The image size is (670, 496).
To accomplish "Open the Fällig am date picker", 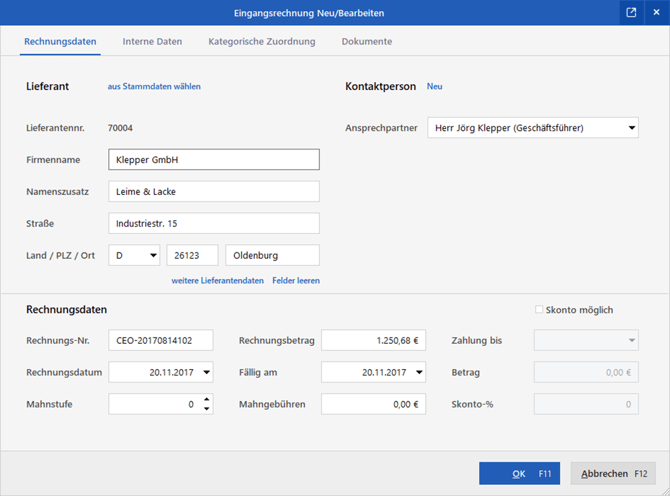I will point(418,372).
